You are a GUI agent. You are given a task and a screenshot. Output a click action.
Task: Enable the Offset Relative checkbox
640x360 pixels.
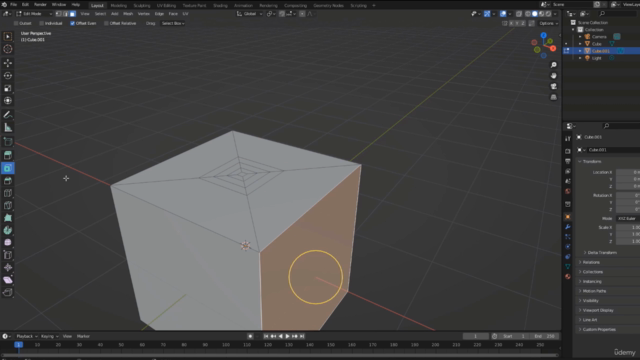[x=106, y=23]
